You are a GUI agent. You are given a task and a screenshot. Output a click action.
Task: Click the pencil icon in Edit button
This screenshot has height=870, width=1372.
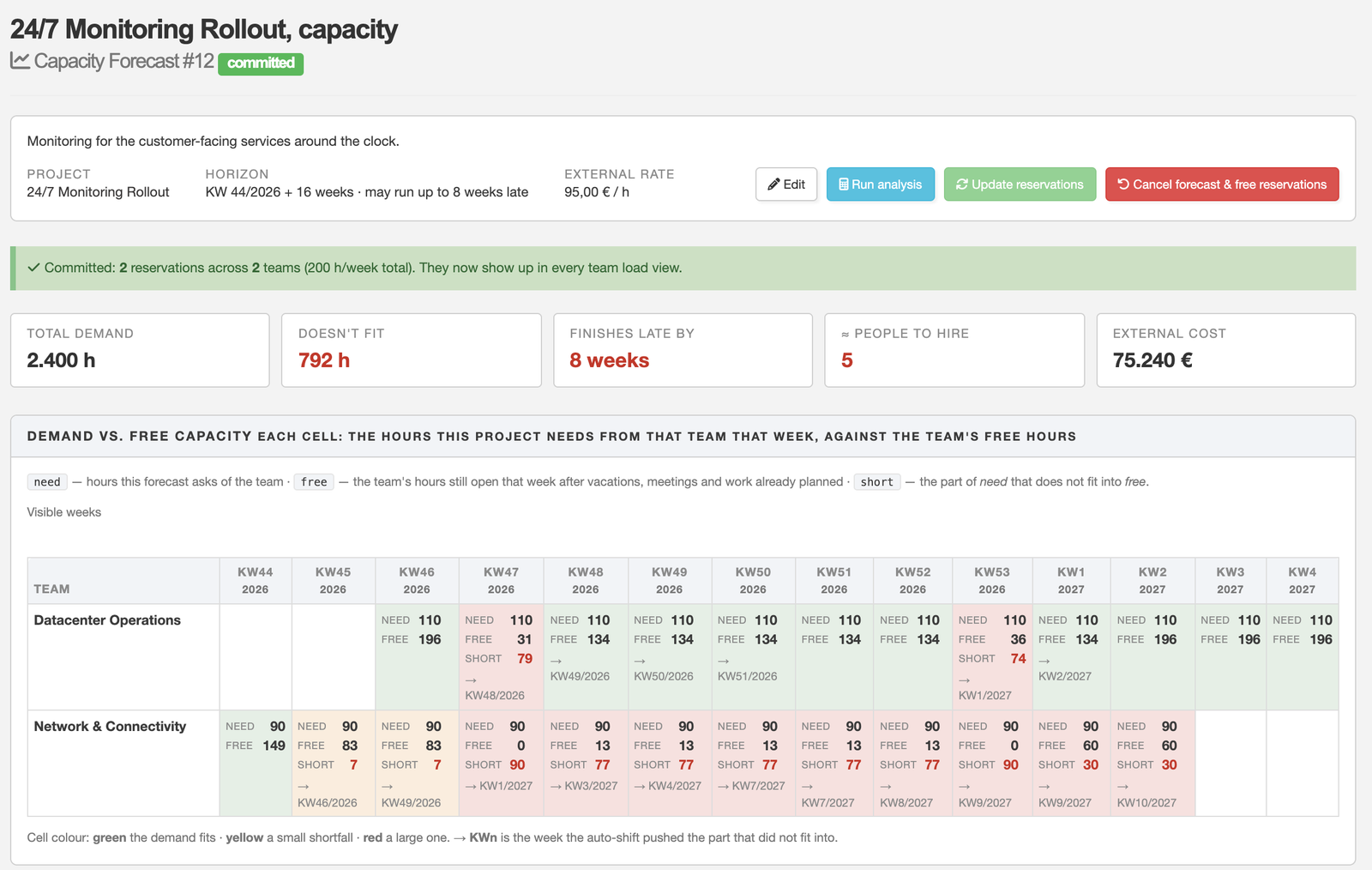773,184
